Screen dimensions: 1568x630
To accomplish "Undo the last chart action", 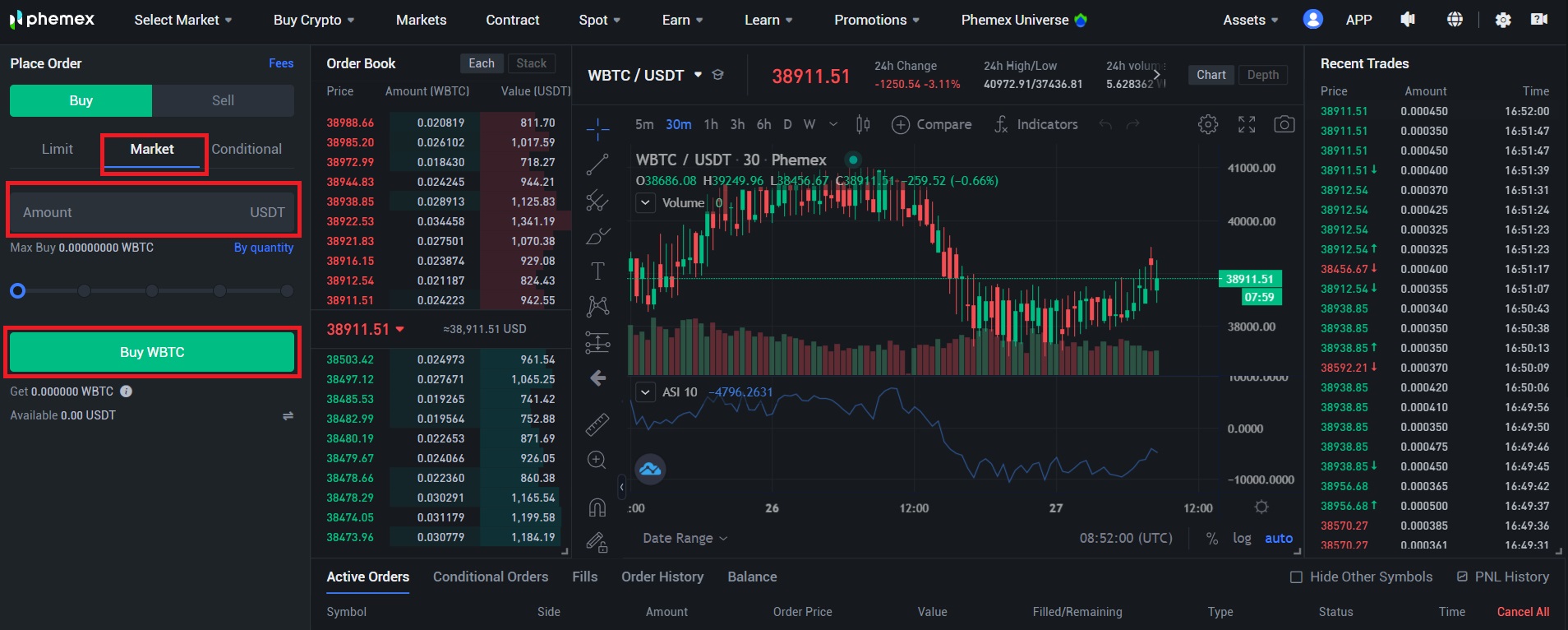I will 1105,125.
